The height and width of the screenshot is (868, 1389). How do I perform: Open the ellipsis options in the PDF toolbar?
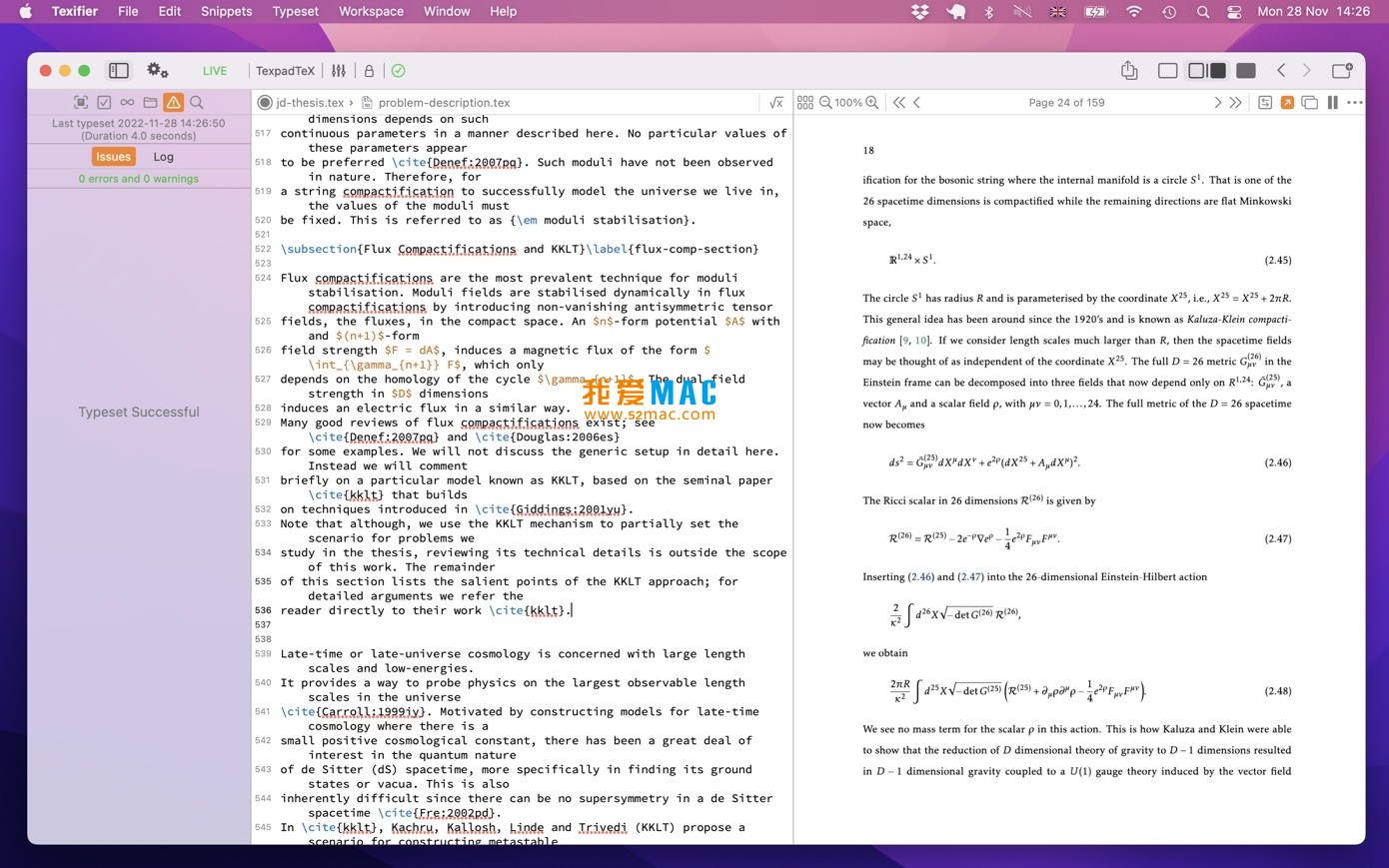click(1355, 102)
